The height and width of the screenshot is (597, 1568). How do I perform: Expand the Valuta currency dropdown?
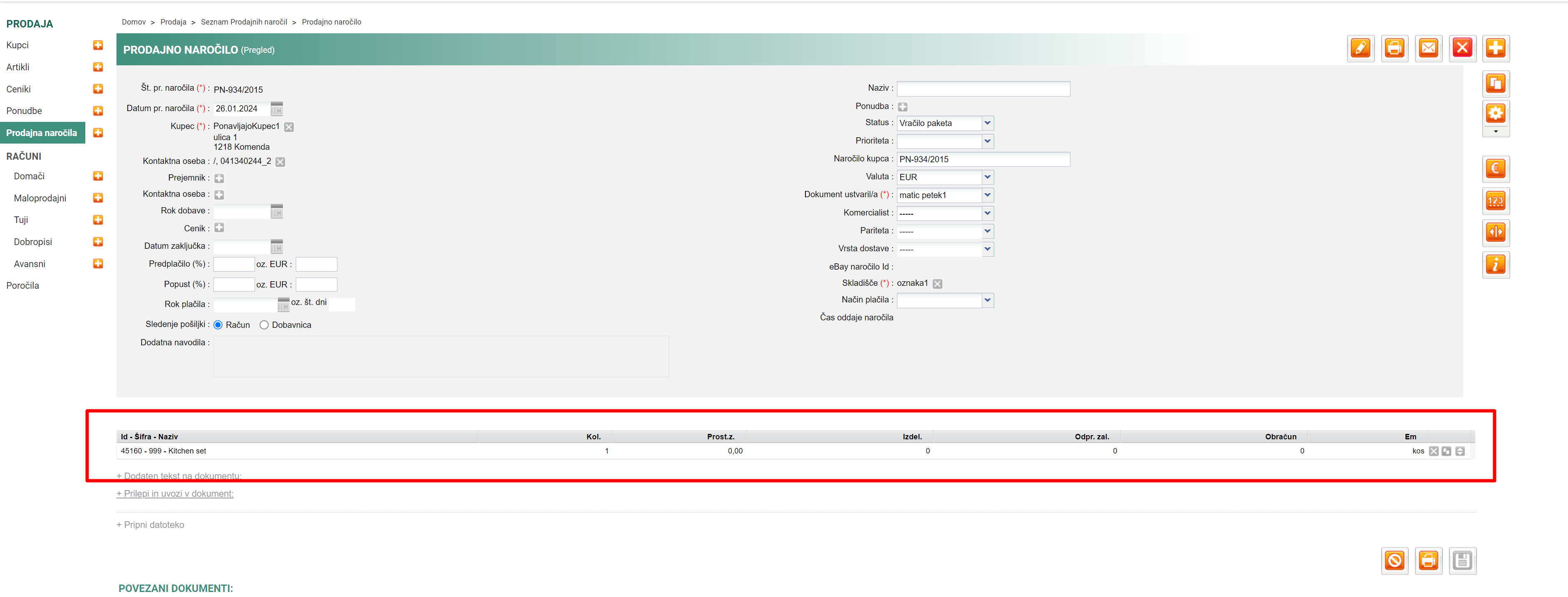point(987,177)
